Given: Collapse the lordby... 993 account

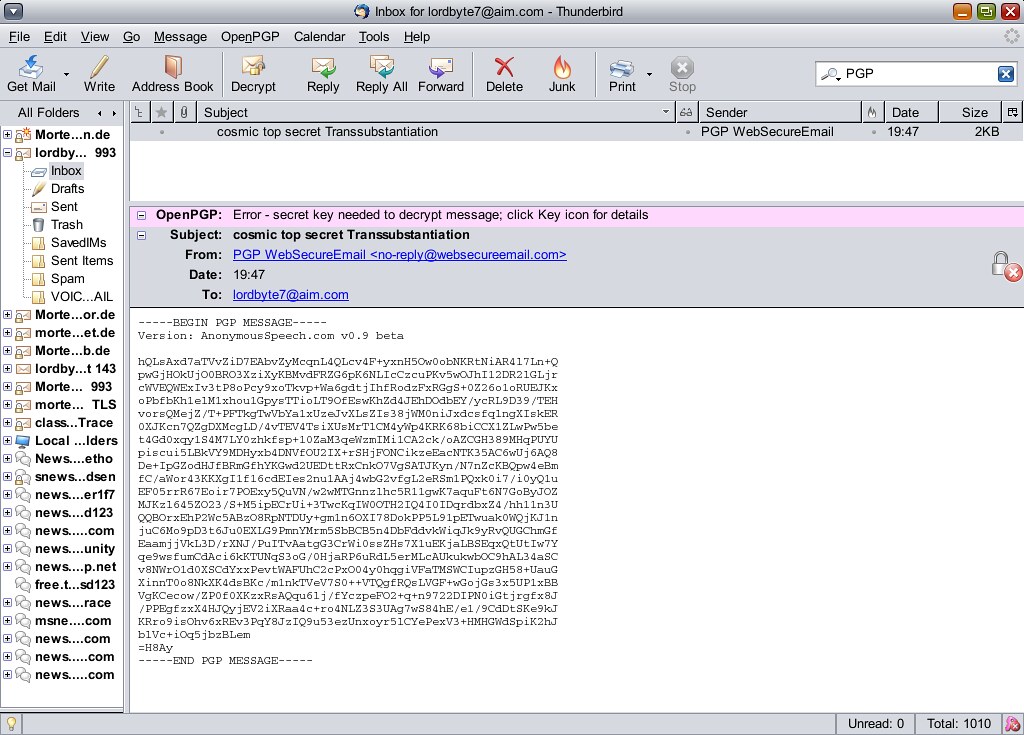Looking at the screenshot, I should tap(8, 152).
